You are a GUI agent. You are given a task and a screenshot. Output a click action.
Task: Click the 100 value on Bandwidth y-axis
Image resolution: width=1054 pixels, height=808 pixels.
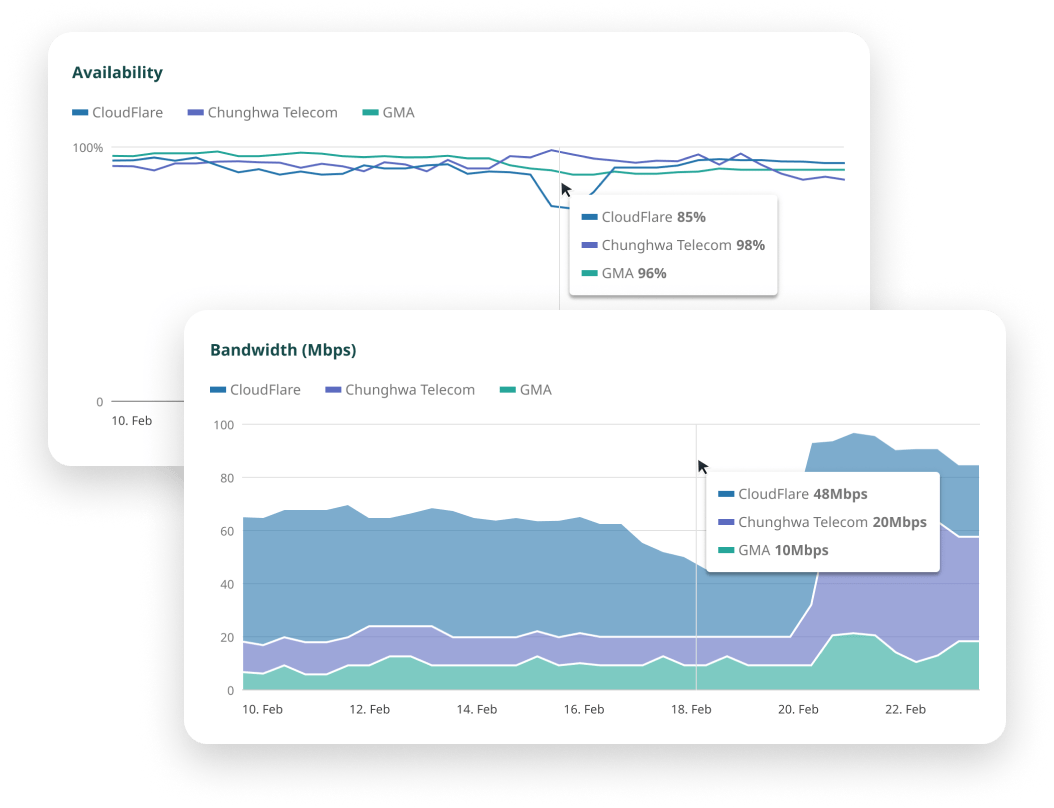click(224, 425)
